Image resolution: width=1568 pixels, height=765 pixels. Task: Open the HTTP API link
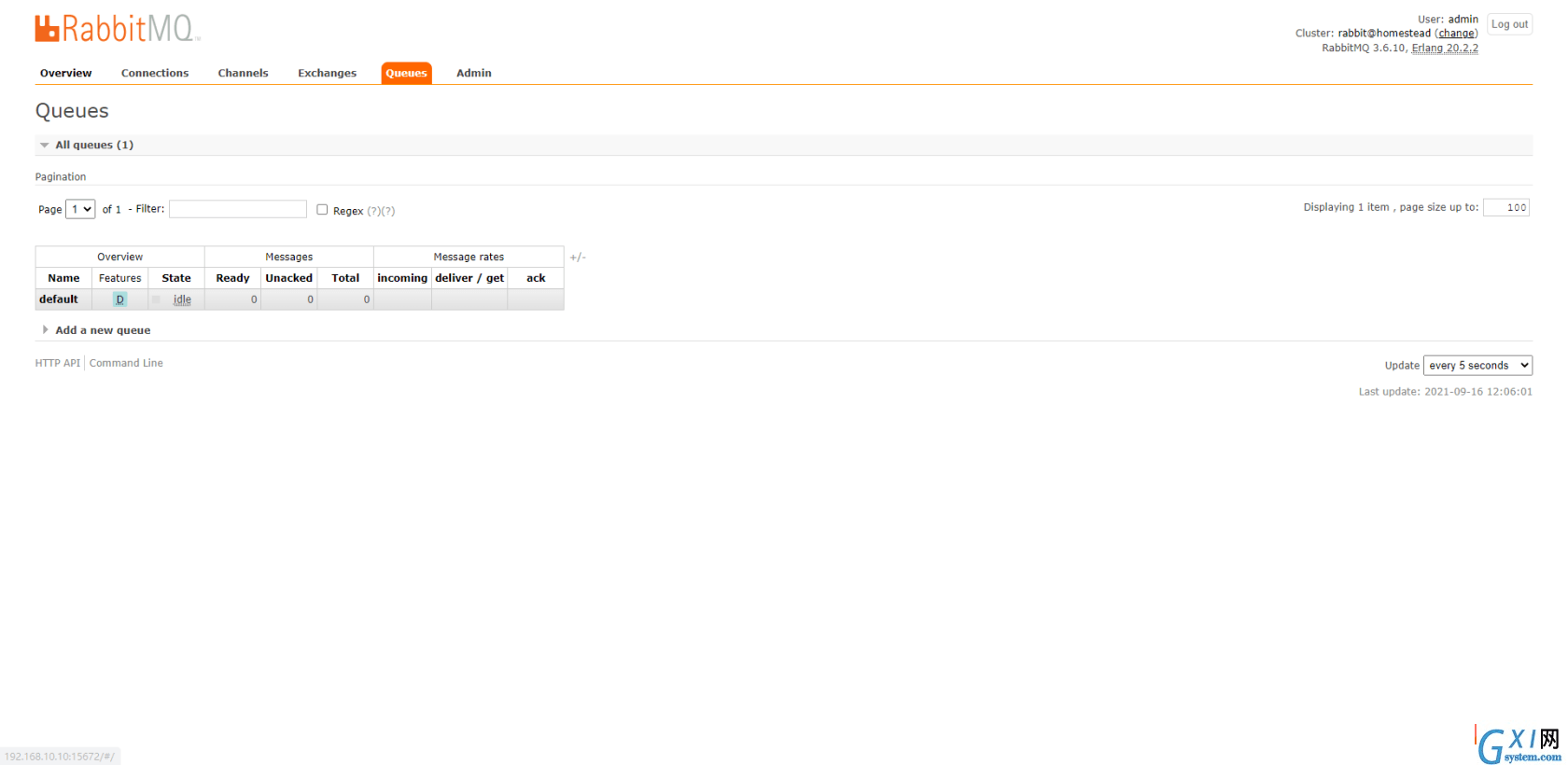click(58, 363)
